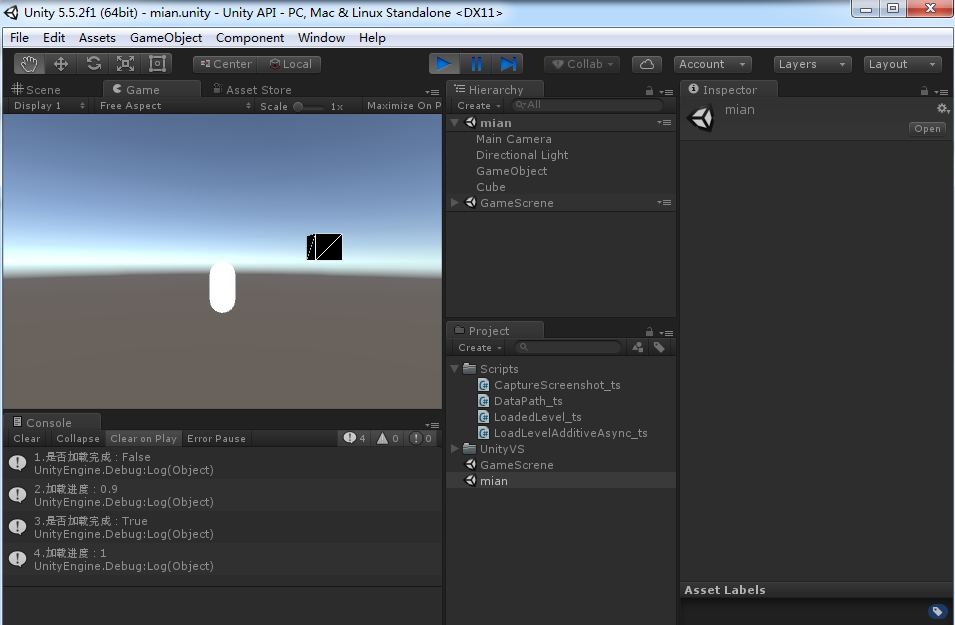The height and width of the screenshot is (625, 955).
Task: Toggle the Project panel lock
Action: [649, 332]
